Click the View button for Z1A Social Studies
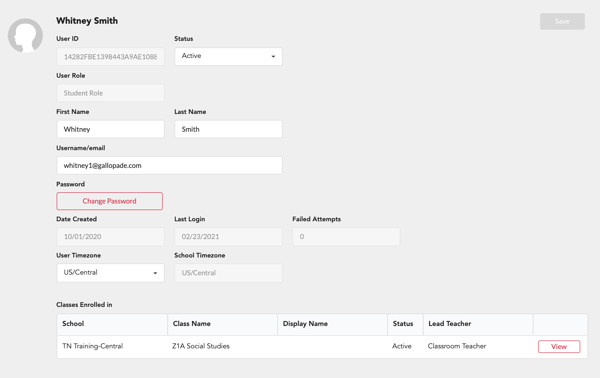This screenshot has width=600, height=378. 559,346
